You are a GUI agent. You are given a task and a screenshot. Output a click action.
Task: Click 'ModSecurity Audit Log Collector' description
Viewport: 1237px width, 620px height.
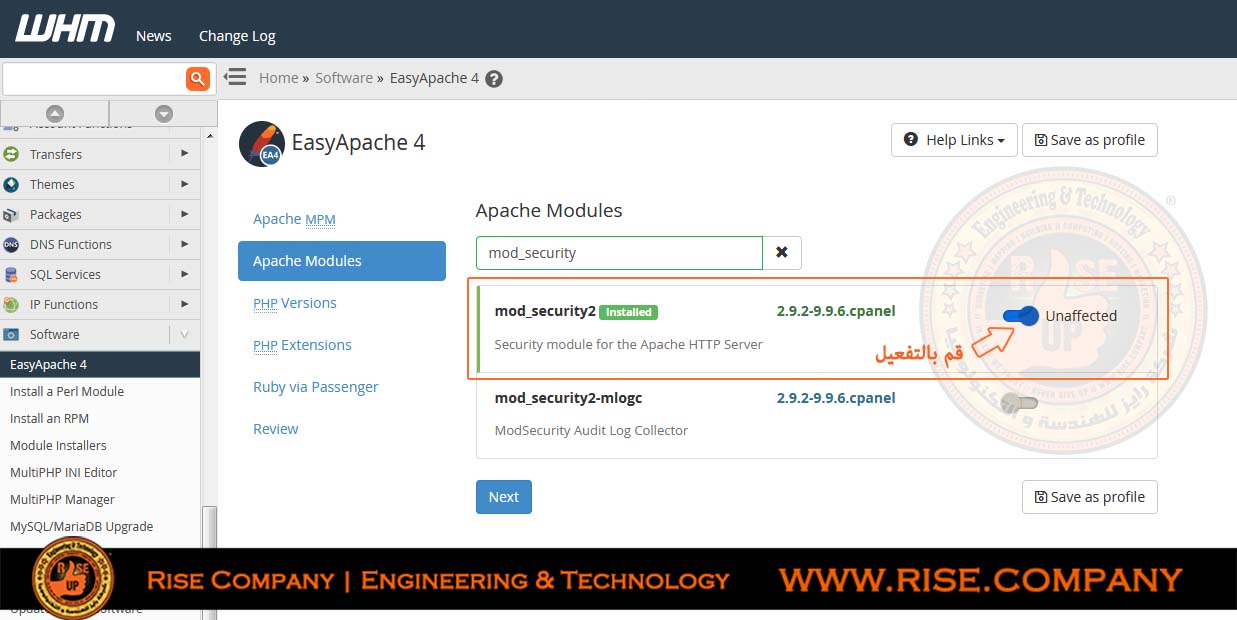(591, 431)
